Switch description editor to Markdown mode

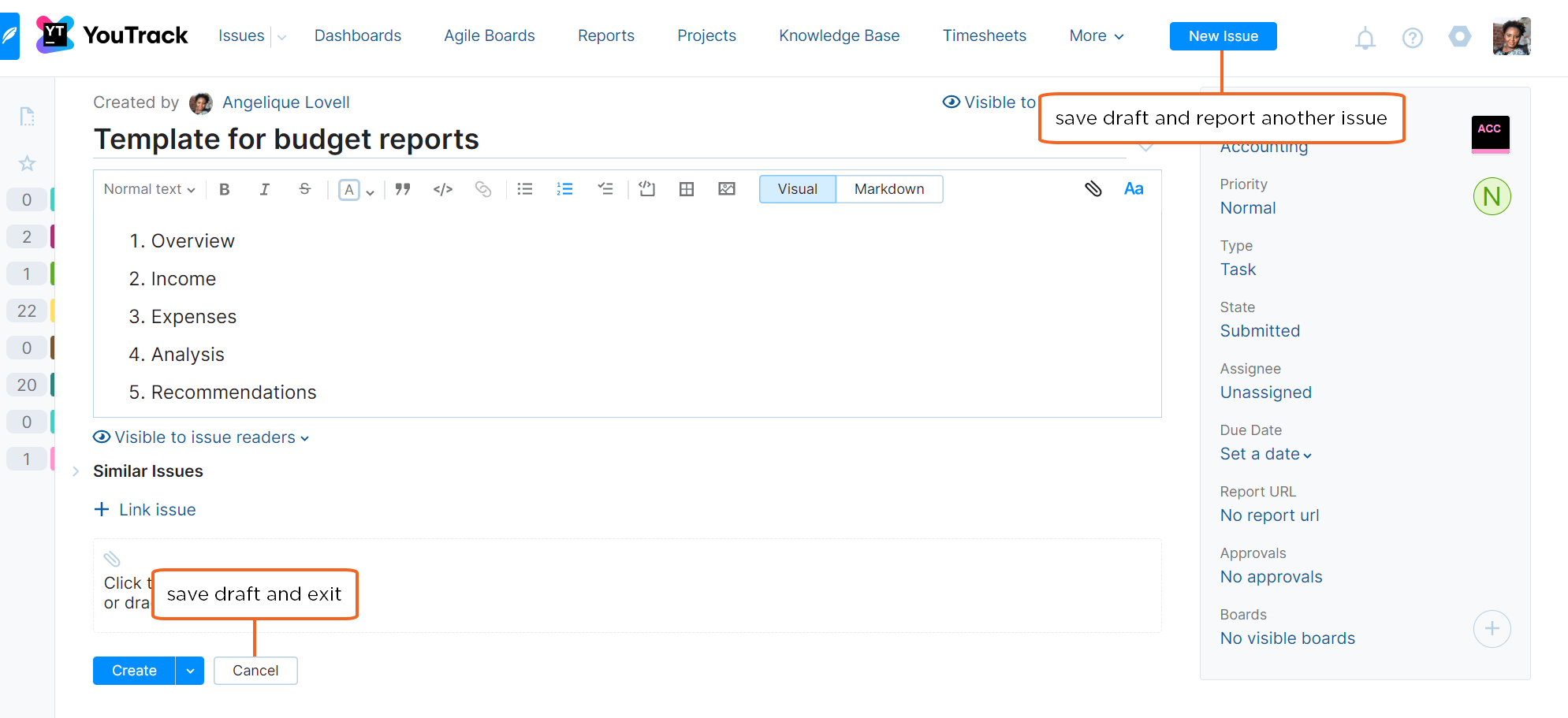(888, 188)
